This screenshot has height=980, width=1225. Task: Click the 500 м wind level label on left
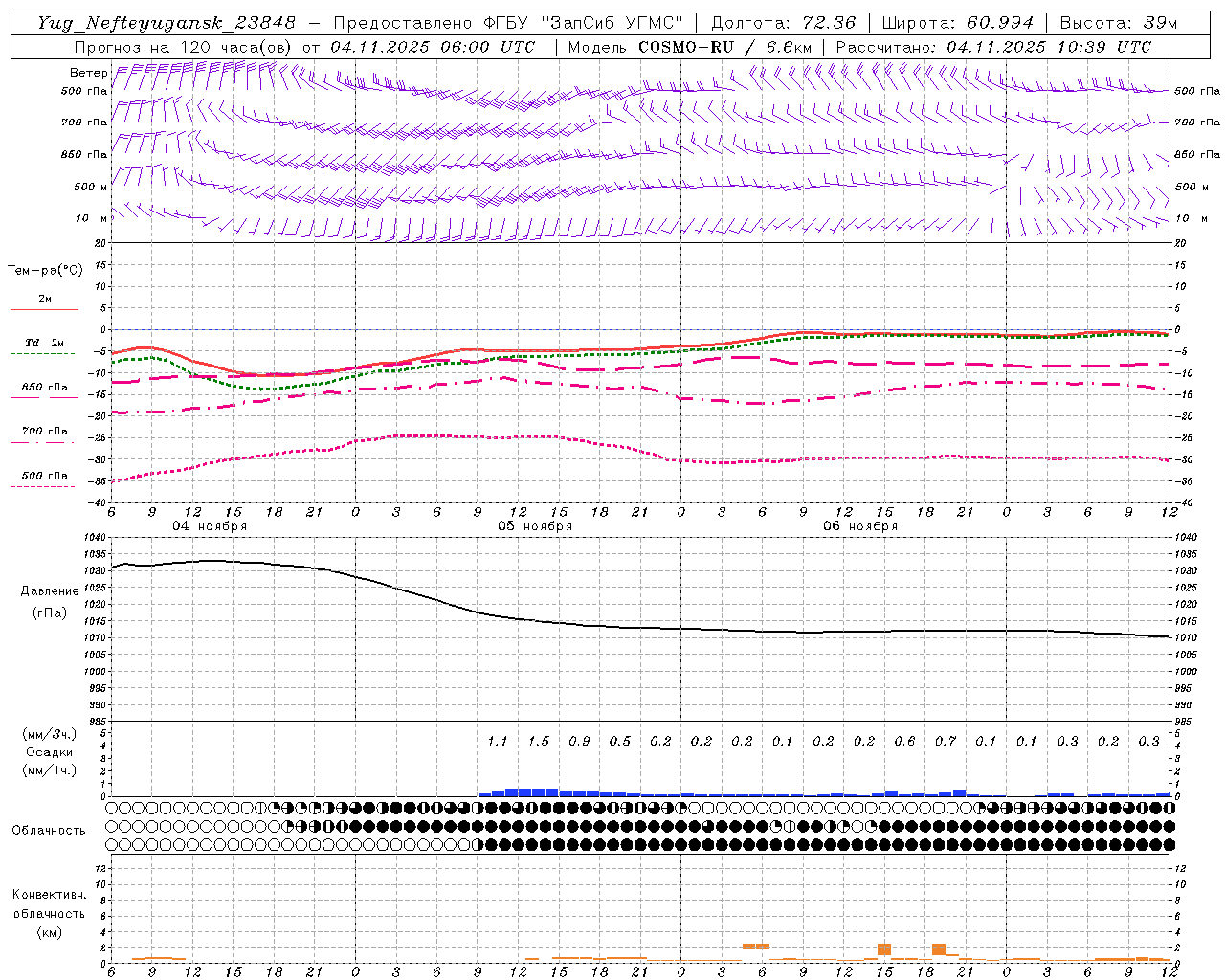[91, 187]
